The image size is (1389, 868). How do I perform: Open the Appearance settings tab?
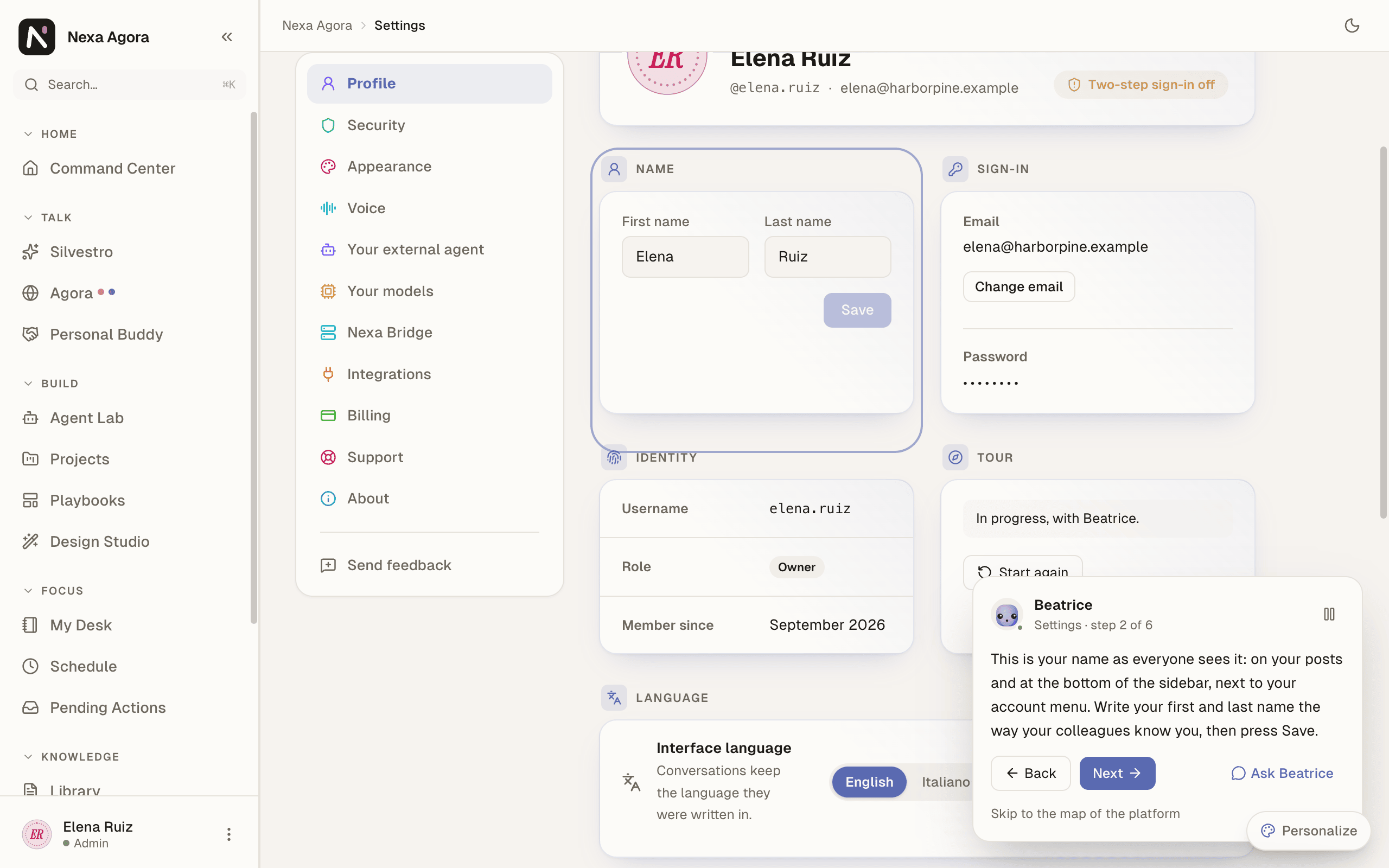429,167
